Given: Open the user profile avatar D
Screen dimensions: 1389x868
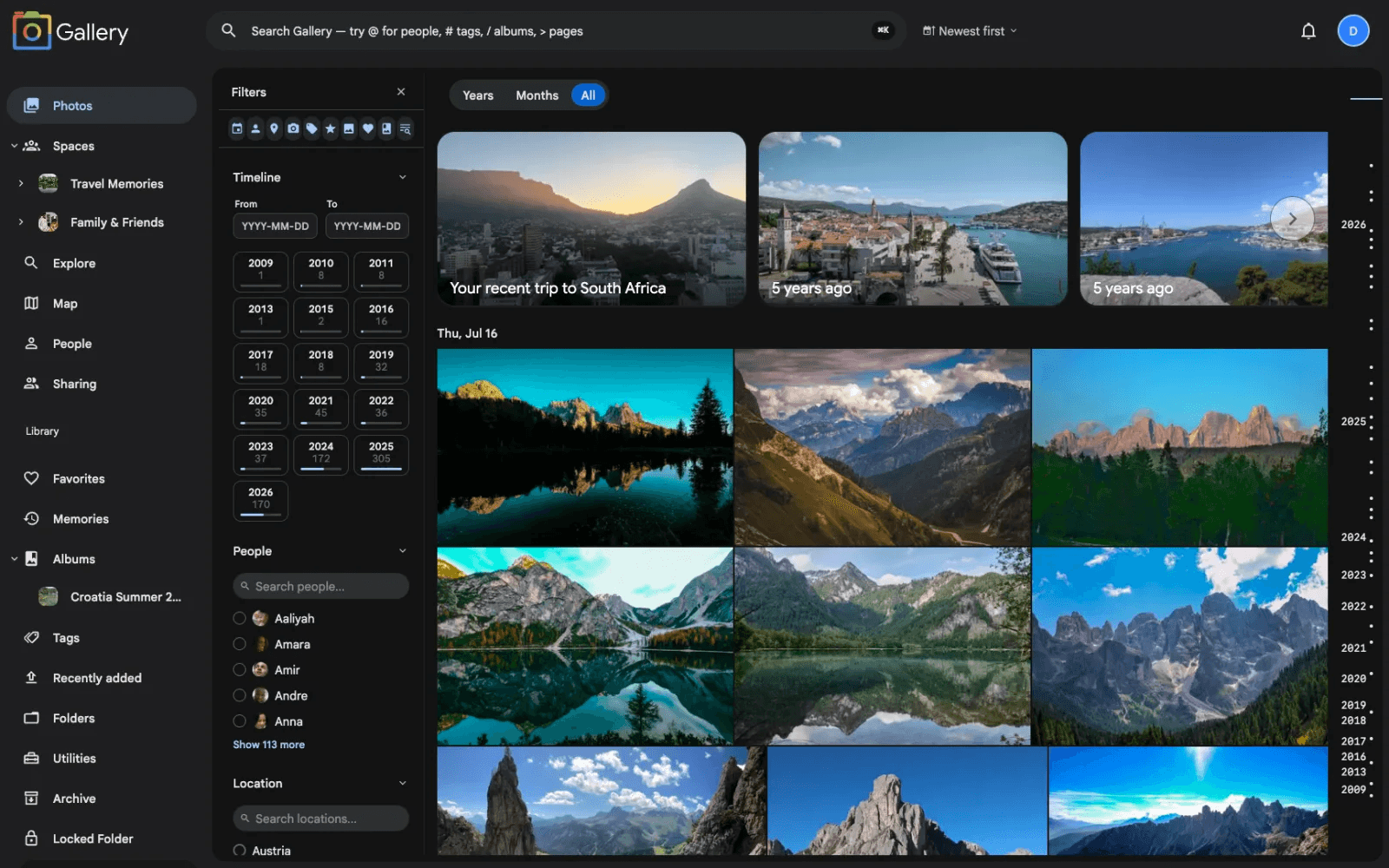Looking at the screenshot, I should click(x=1353, y=31).
